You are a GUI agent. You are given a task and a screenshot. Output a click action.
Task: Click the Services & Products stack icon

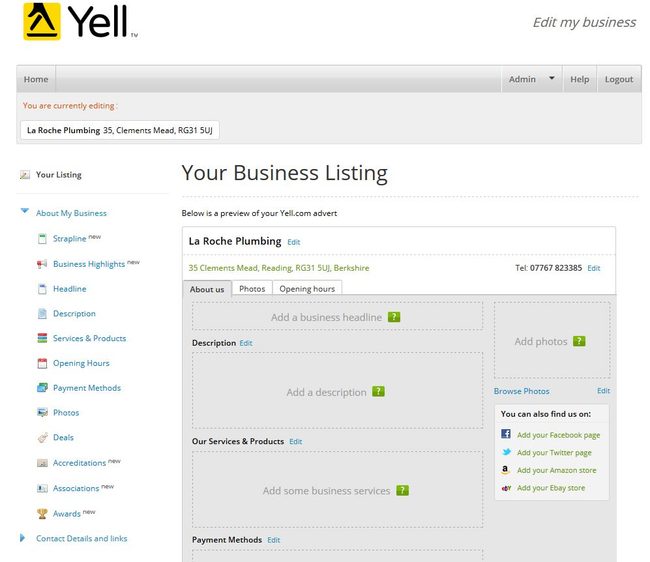point(42,338)
